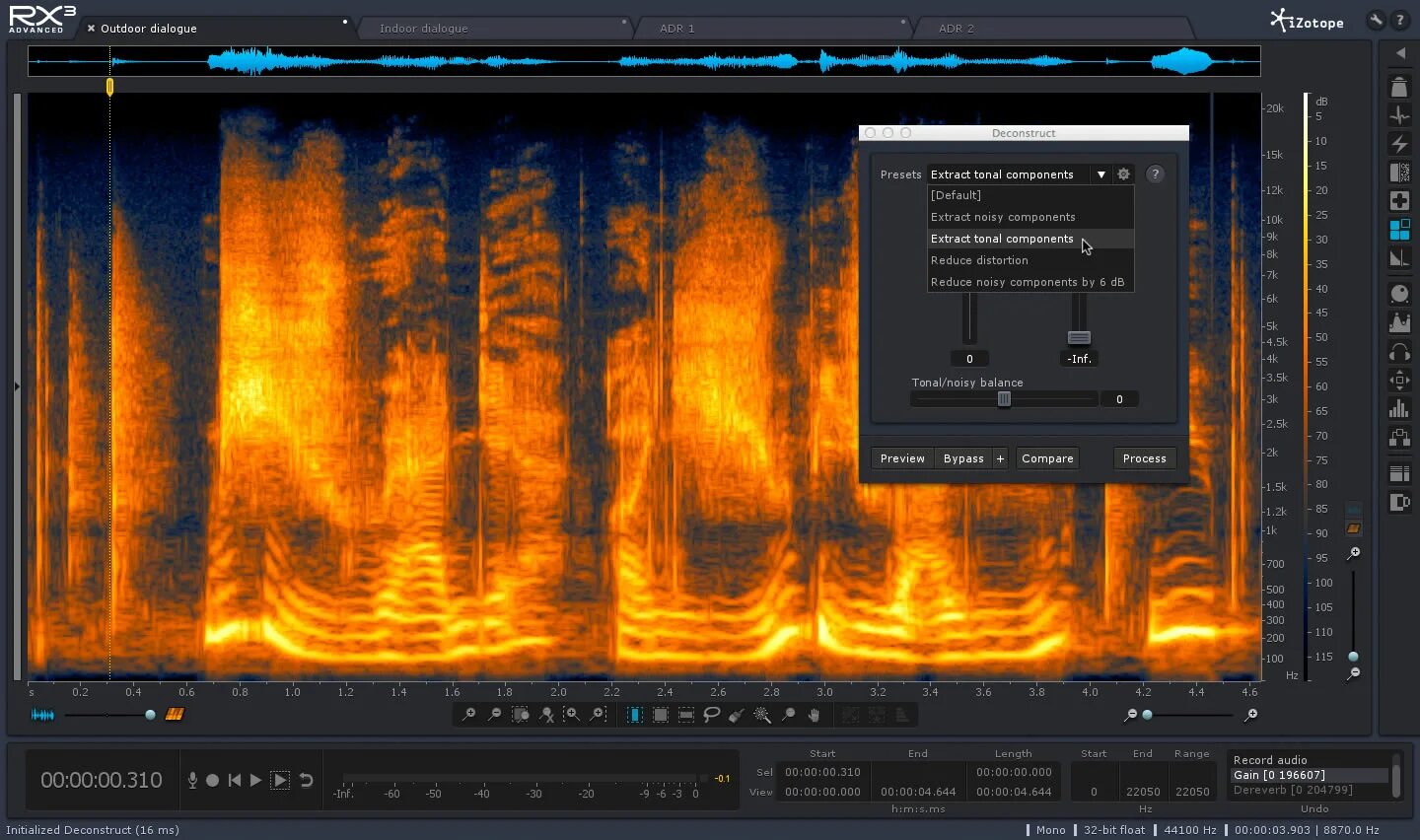
Task: Open the Declick and Decrackle module
Action: [x=1399, y=115]
